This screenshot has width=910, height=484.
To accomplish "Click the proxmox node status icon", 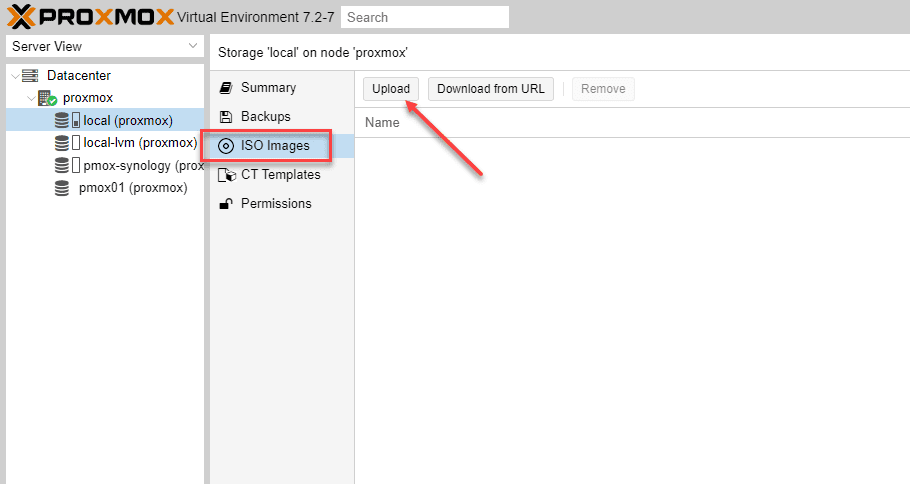I will point(47,98).
